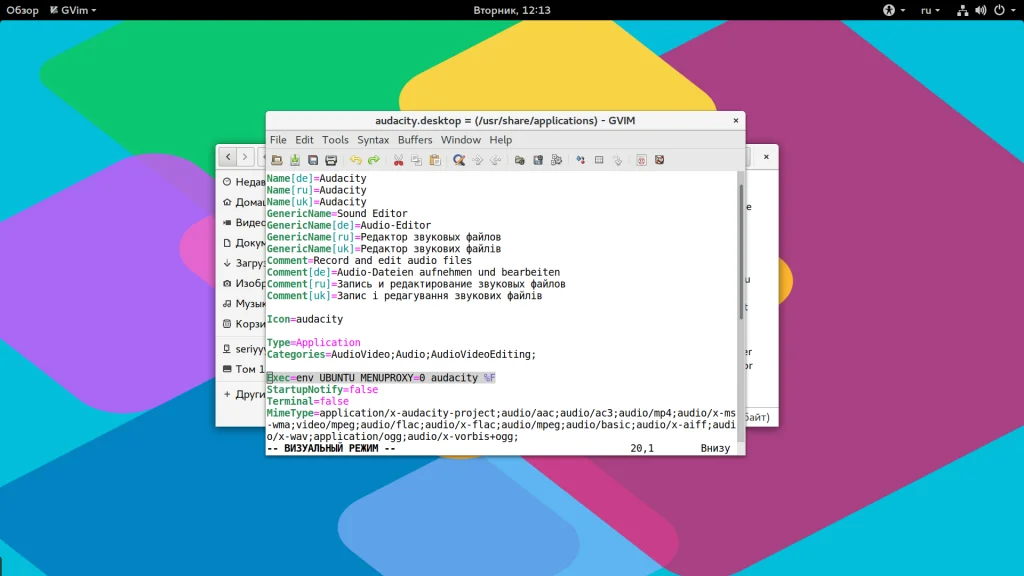Viewport: 1024px width, 576px height.
Task: Click the GVim vertical scrollbar
Action: tap(741, 245)
